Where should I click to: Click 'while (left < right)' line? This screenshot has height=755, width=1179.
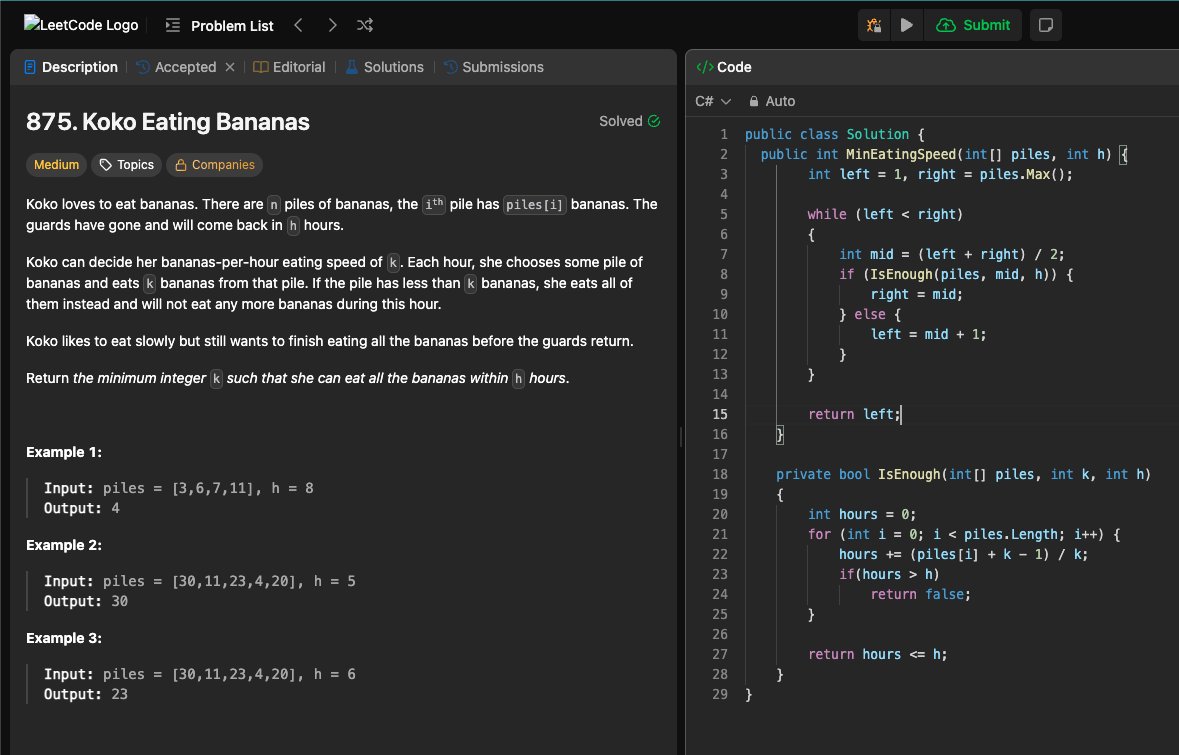(x=885, y=214)
